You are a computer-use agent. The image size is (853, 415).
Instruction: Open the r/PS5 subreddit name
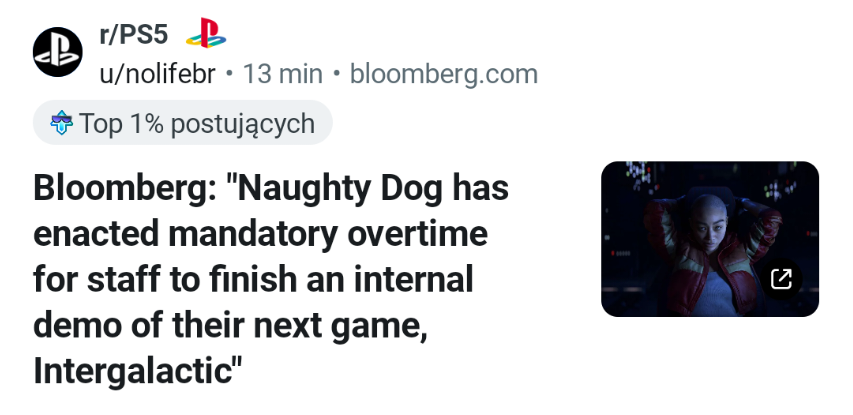pyautogui.click(x=133, y=35)
